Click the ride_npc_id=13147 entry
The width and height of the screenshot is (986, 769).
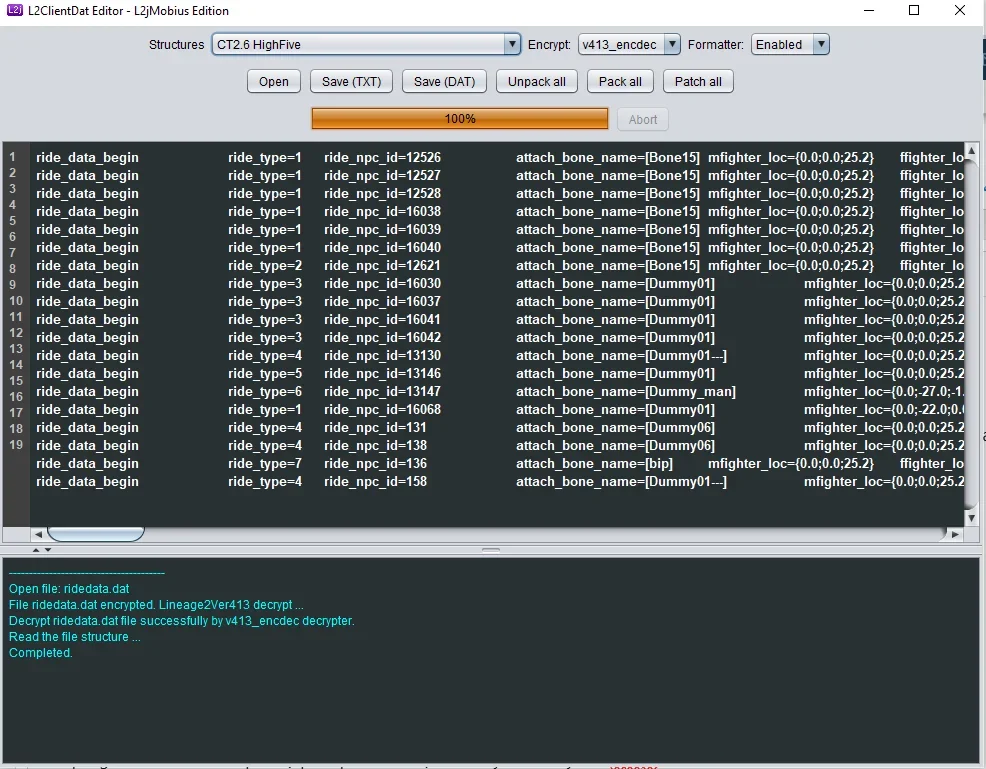(382, 392)
